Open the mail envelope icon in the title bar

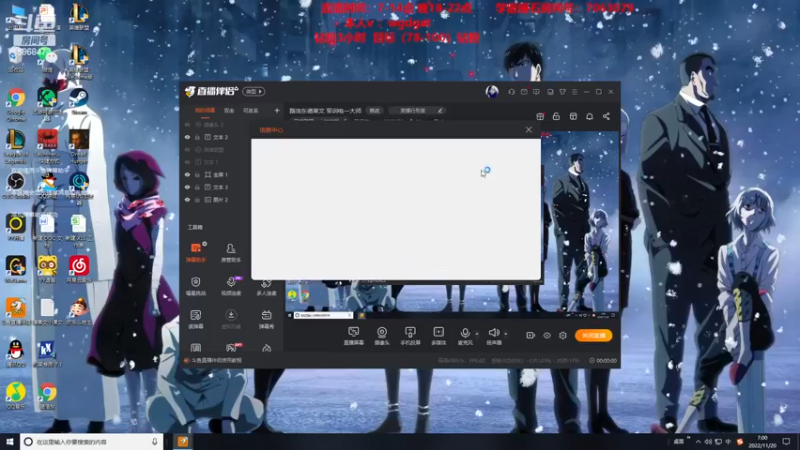pyautogui.click(x=524, y=92)
